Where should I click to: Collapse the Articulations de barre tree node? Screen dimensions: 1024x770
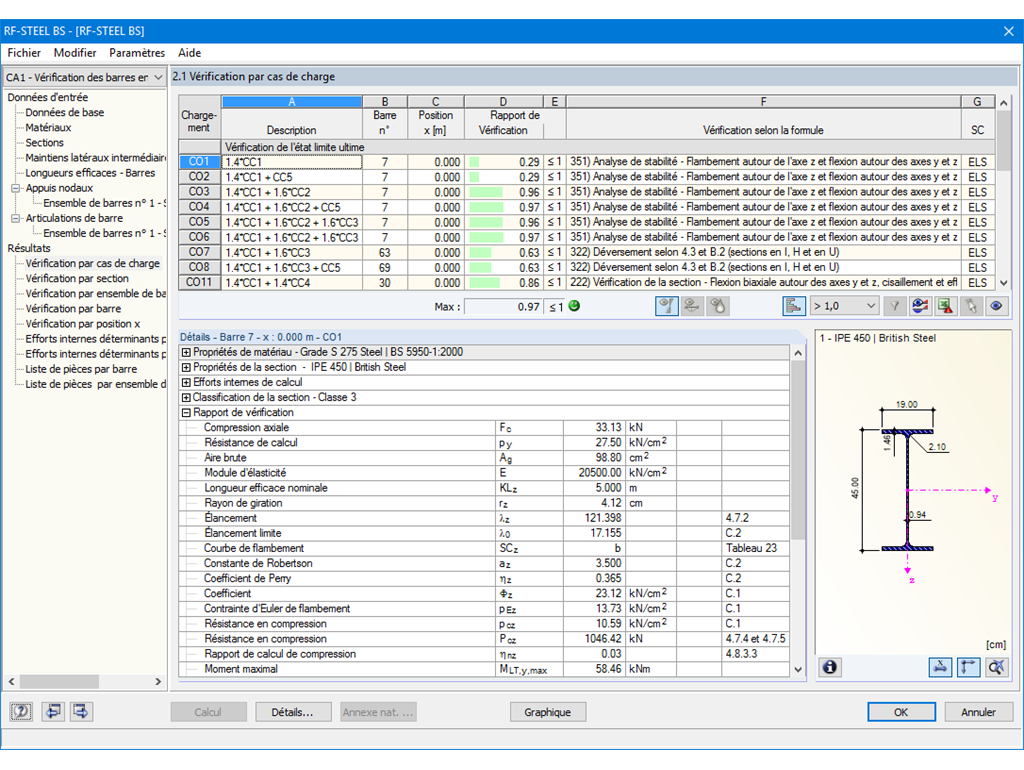16,218
